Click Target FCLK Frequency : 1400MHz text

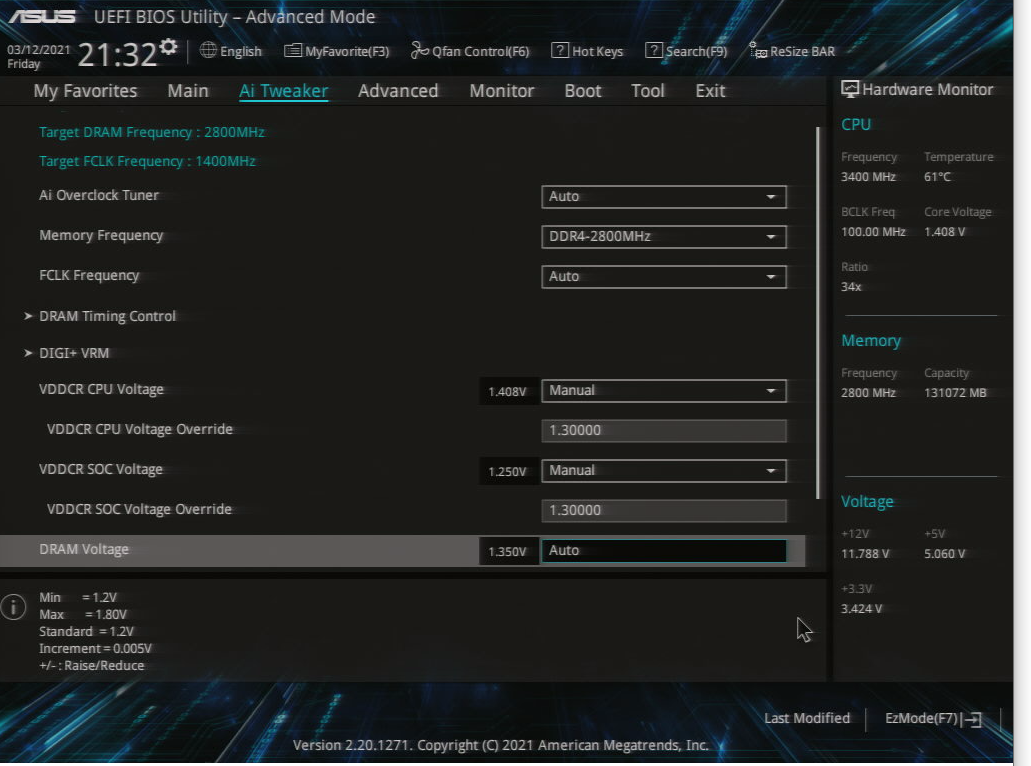click(147, 161)
